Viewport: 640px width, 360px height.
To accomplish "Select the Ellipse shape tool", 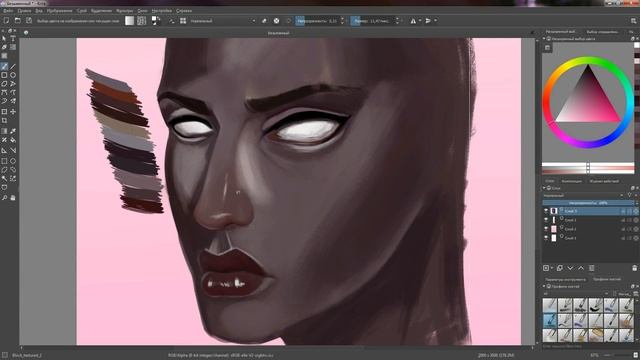I will [13, 75].
